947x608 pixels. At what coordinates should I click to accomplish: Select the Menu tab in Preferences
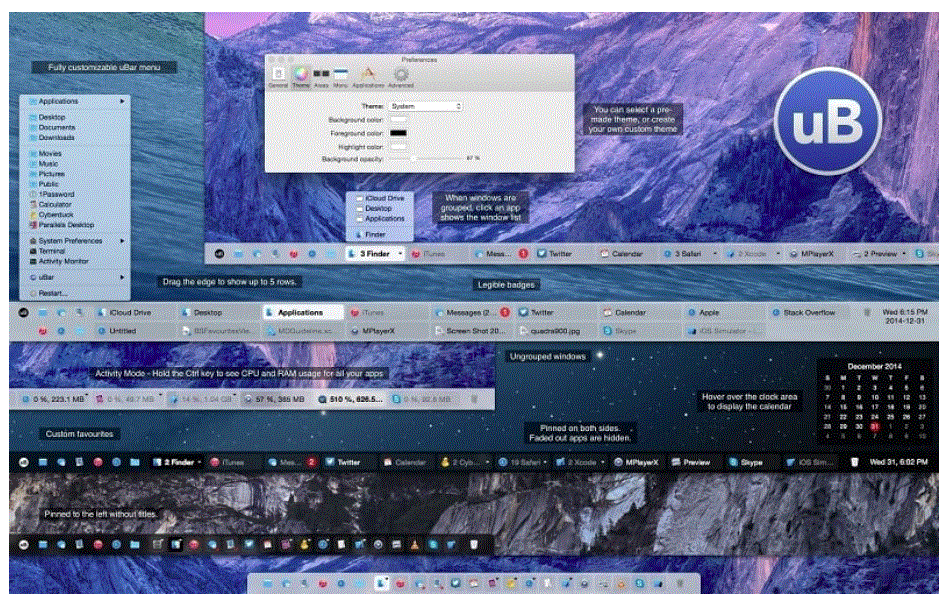[341, 77]
